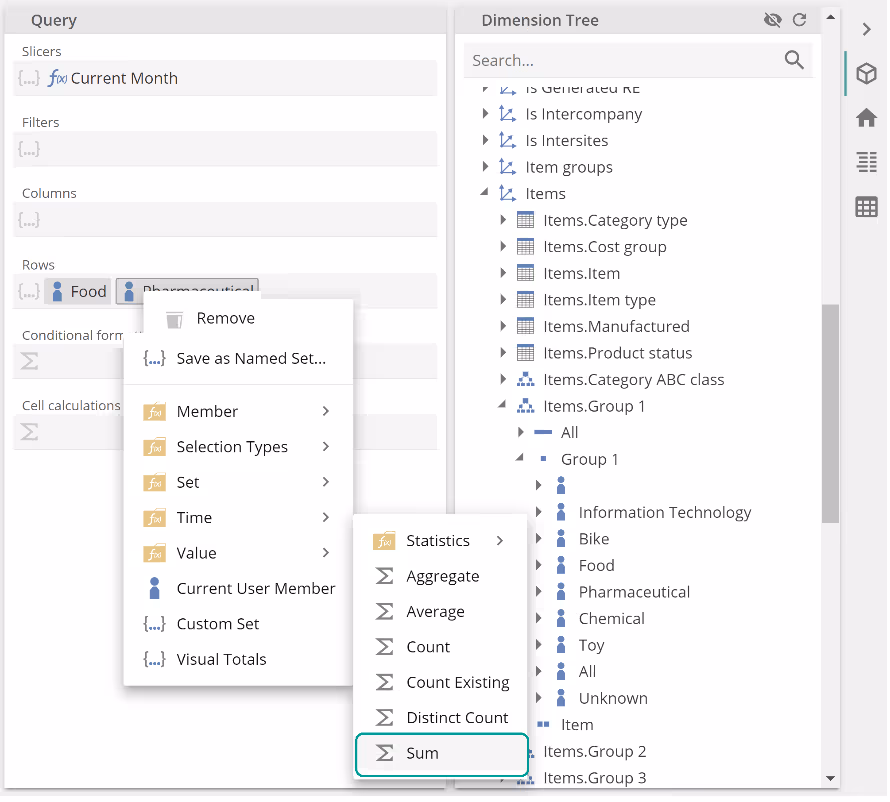Refresh the Dimension Tree

[x=799, y=20]
